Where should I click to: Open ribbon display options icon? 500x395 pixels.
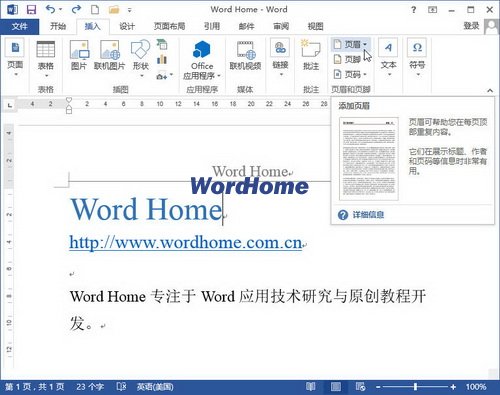click(x=432, y=10)
